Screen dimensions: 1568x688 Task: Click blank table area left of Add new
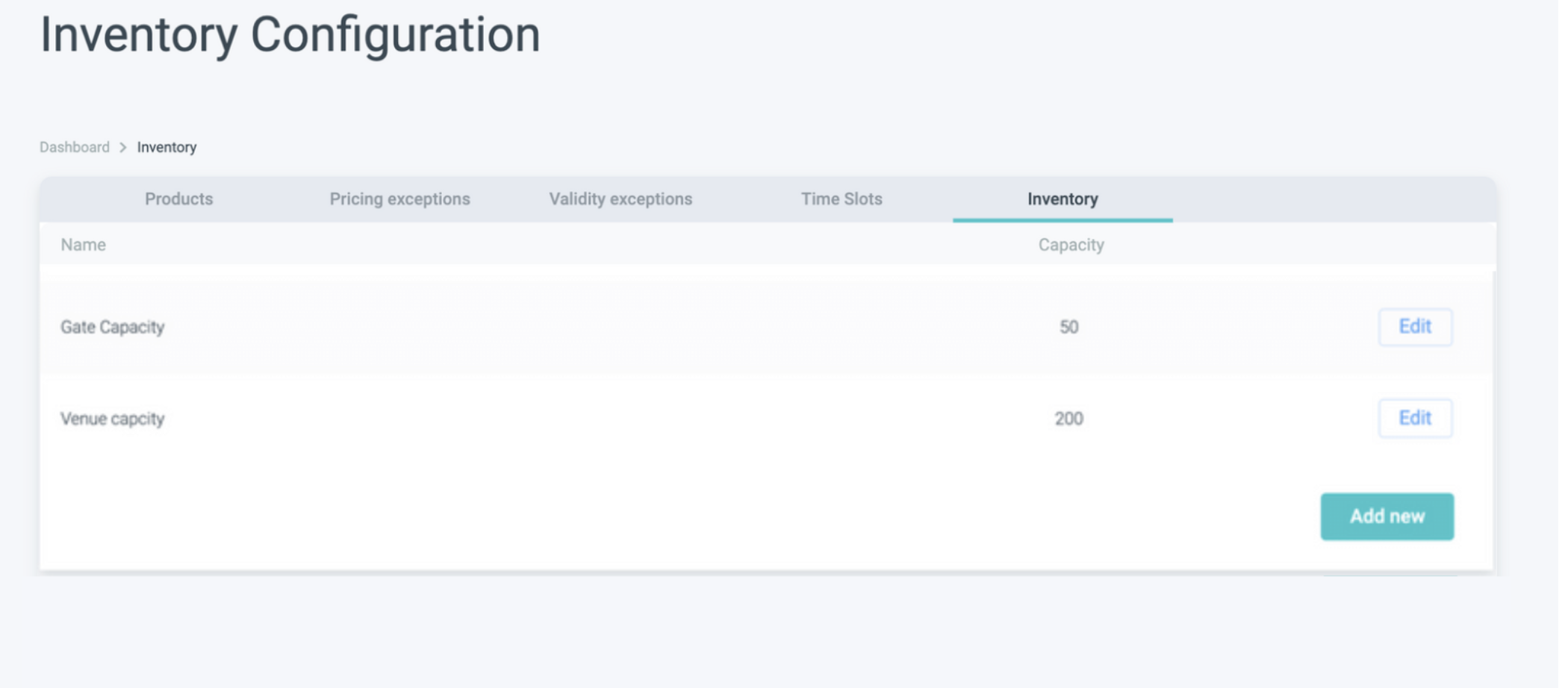(x=672, y=516)
